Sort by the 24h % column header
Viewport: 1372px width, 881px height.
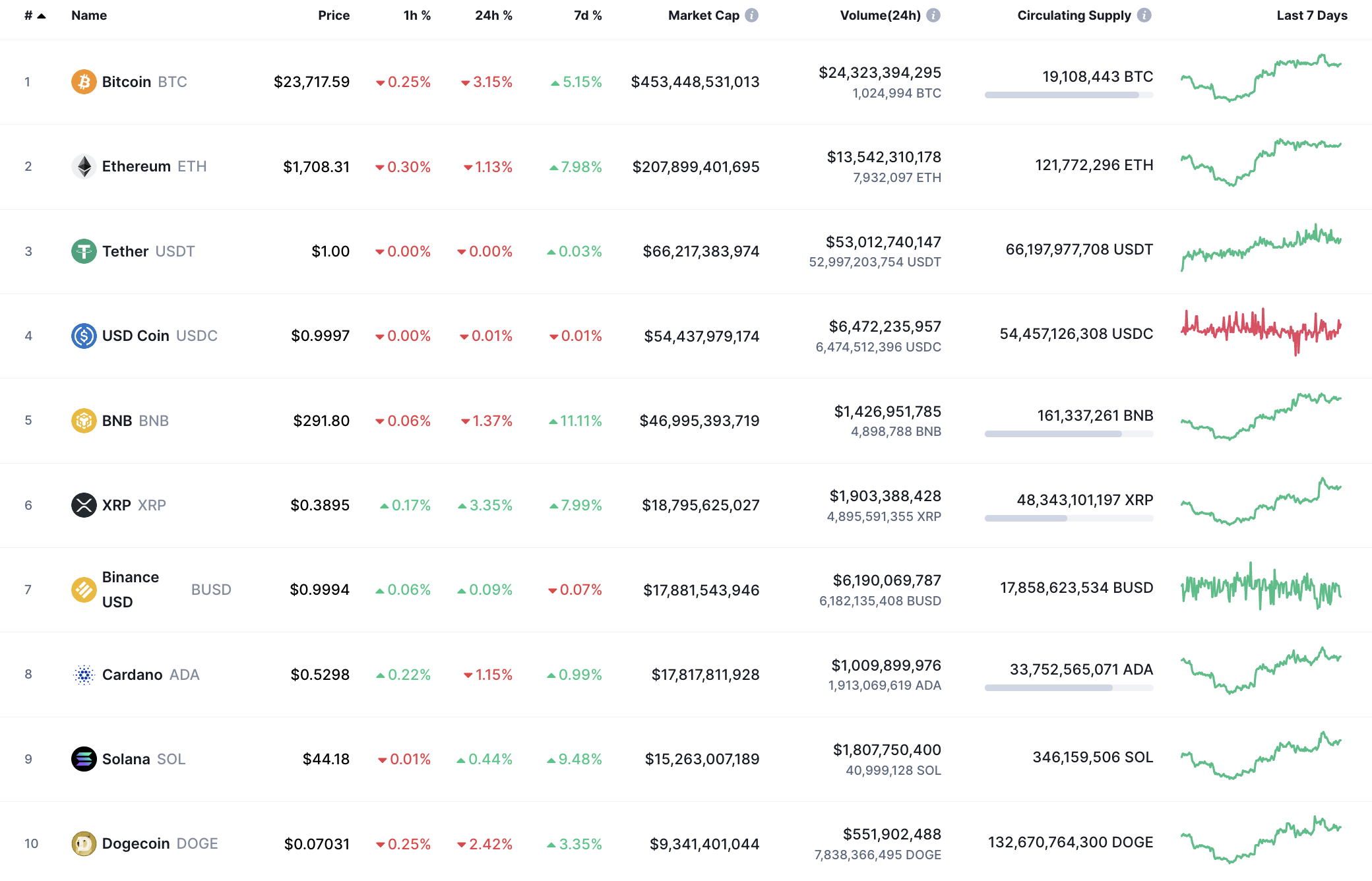click(x=493, y=15)
